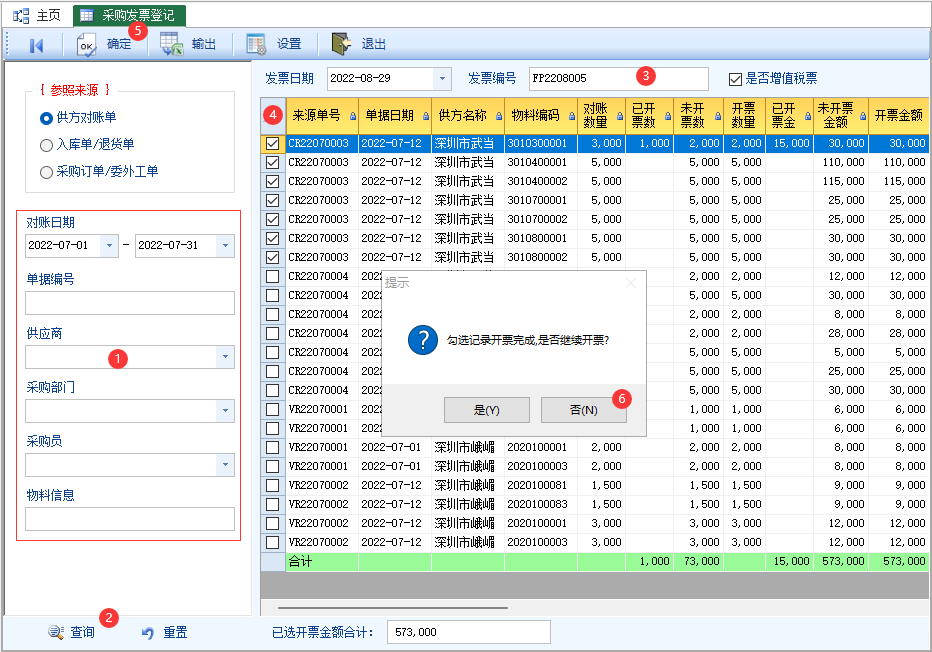Click the 重置 reset arrow icon
This screenshot has height=652, width=932.
pos(148,633)
